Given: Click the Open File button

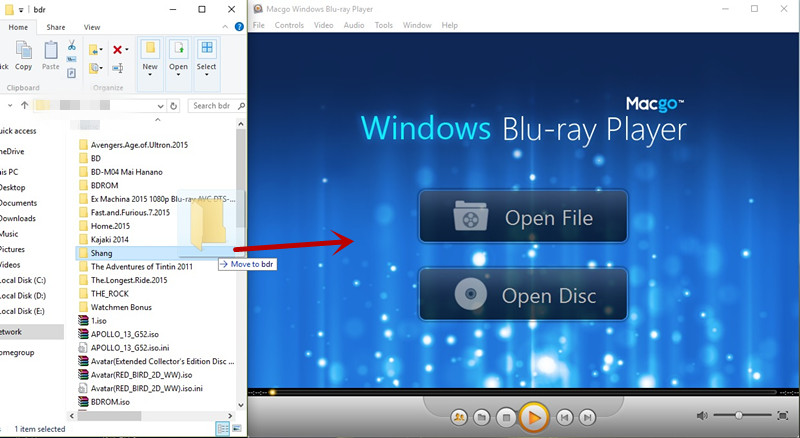Looking at the screenshot, I should (523, 216).
